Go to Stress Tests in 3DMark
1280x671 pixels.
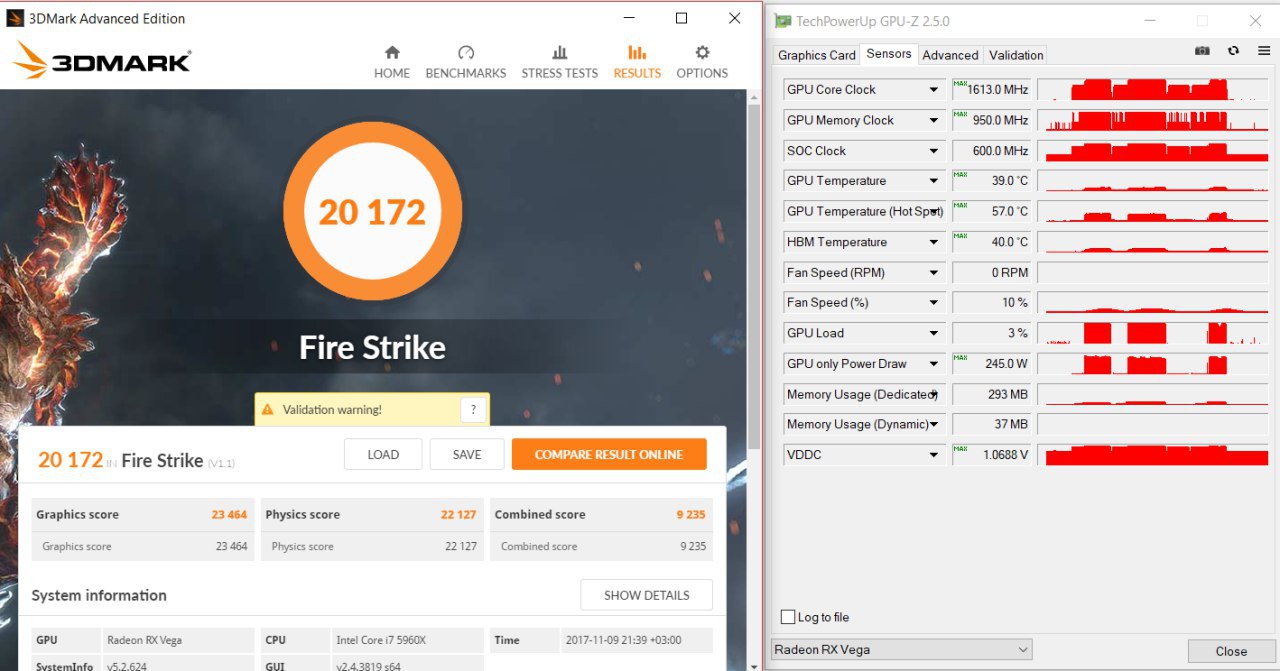click(x=560, y=62)
